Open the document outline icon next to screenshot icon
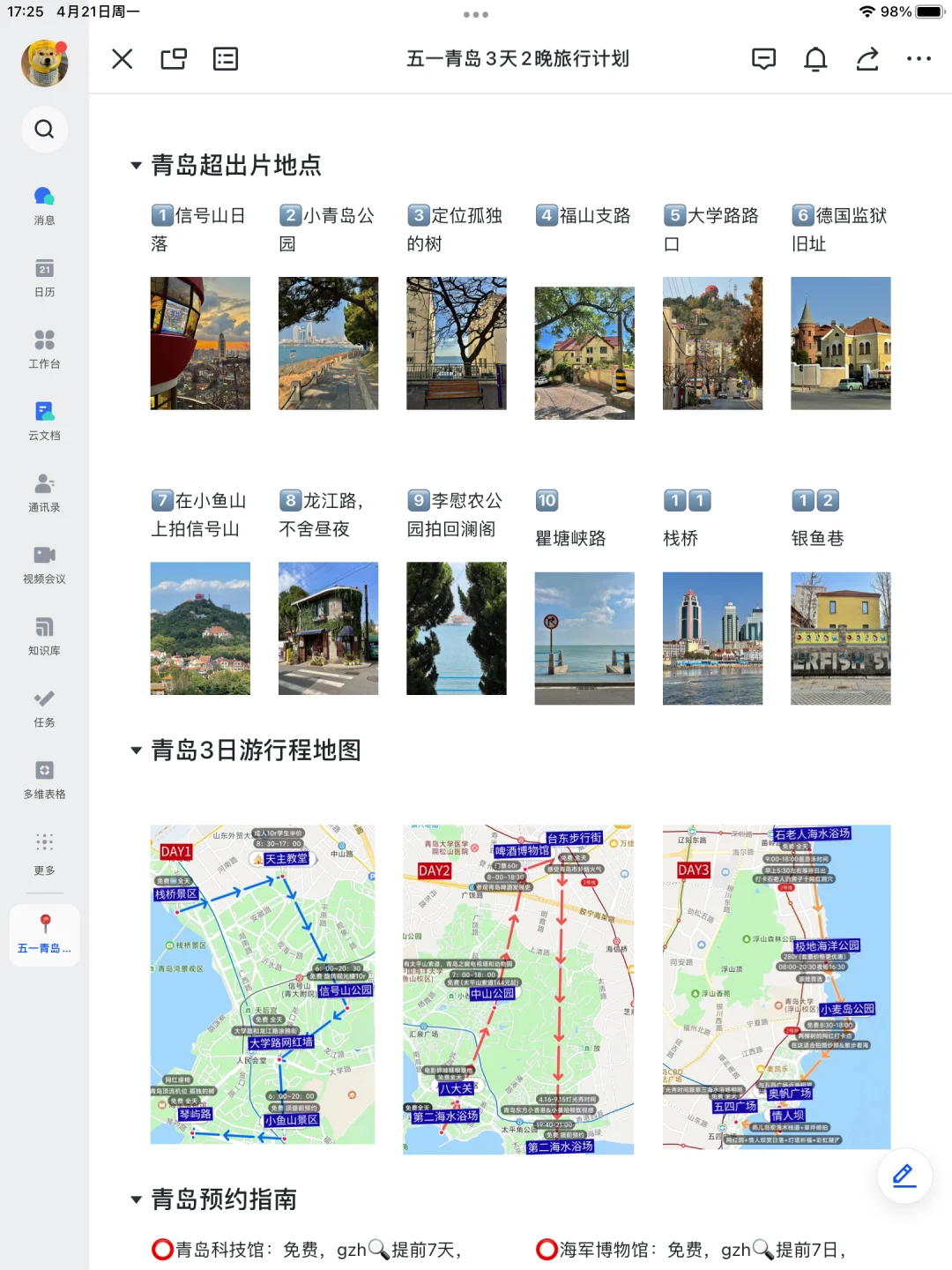Image resolution: width=952 pixels, height=1270 pixels. [225, 58]
